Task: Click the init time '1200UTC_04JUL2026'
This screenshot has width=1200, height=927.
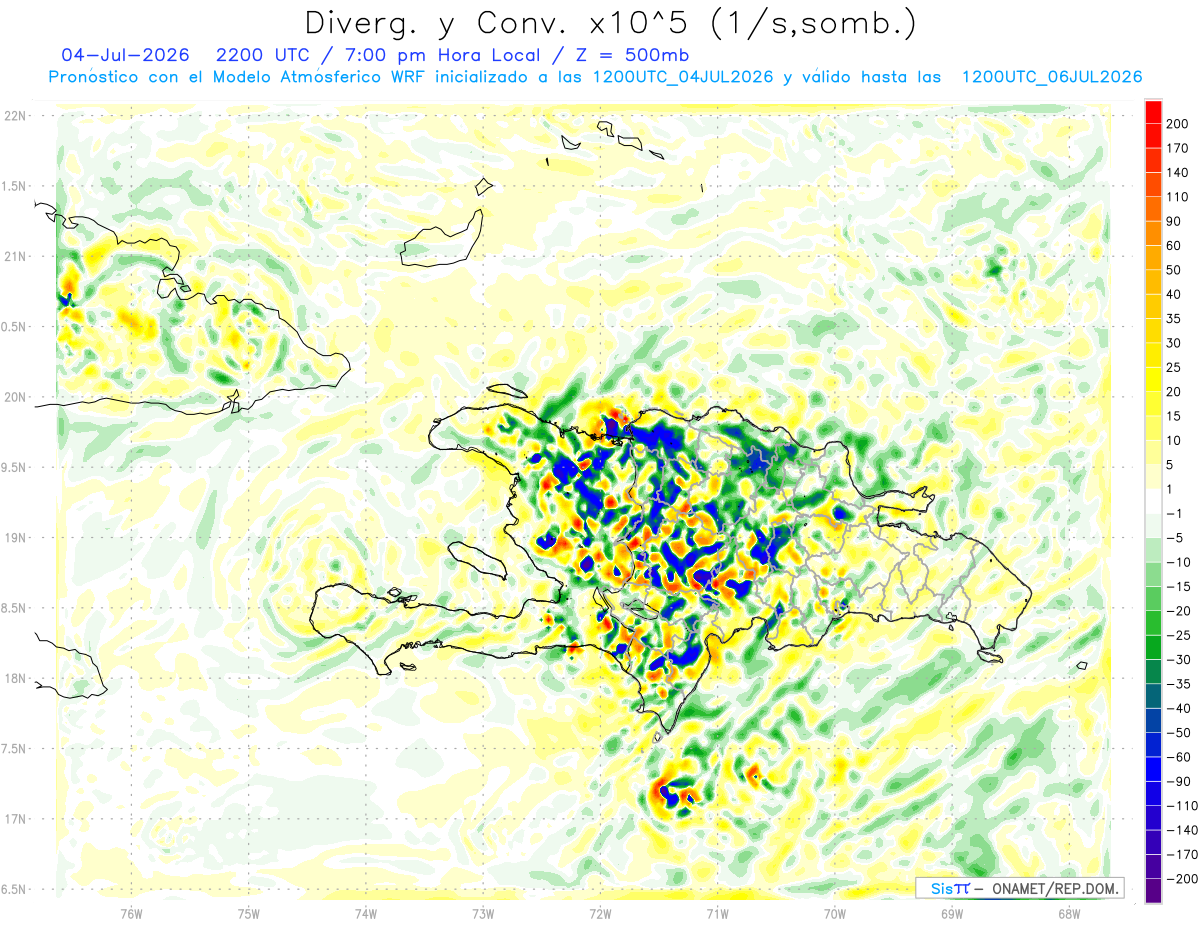Action: click(682, 77)
